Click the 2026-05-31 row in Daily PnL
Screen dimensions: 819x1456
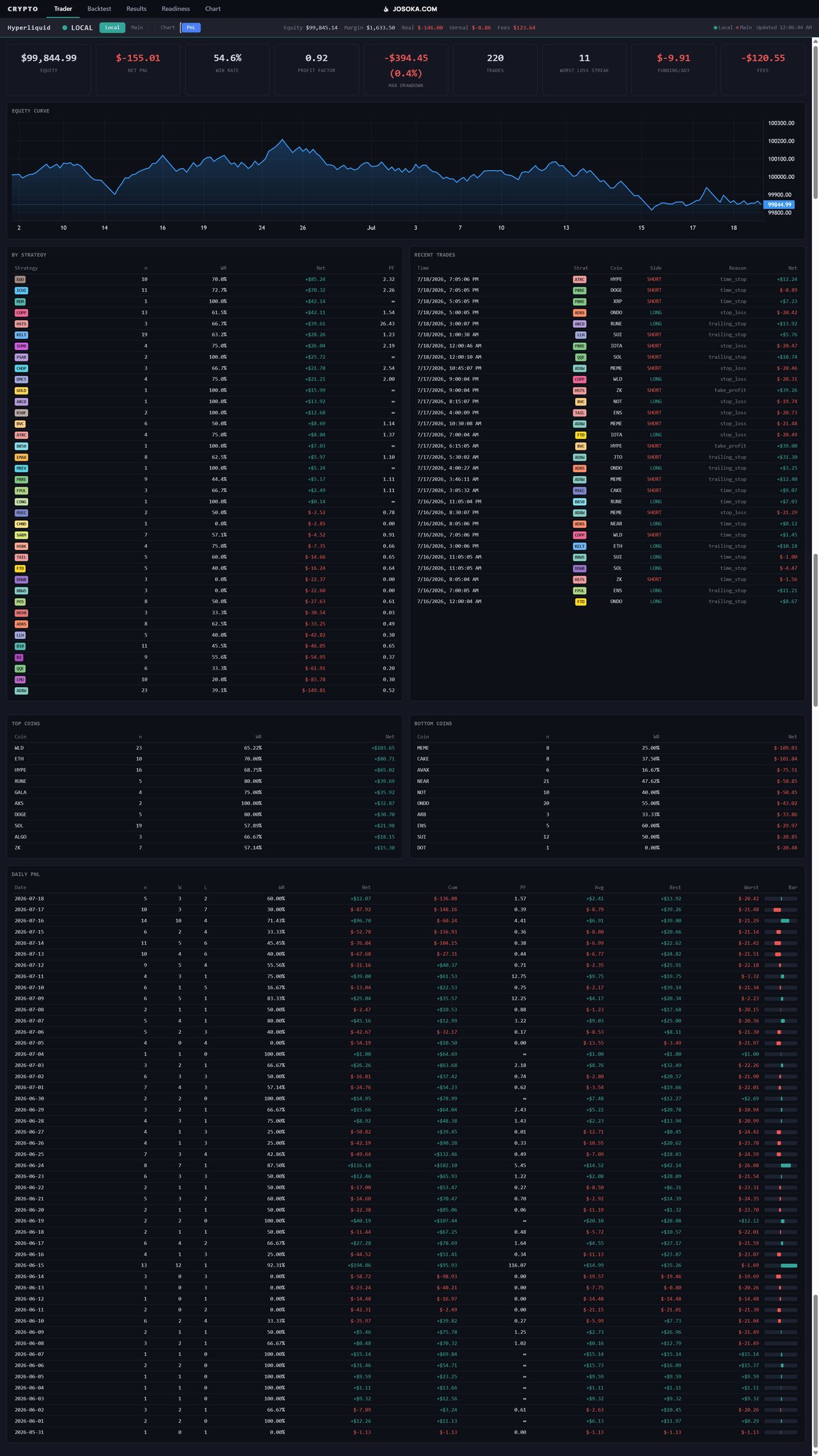406,1432
